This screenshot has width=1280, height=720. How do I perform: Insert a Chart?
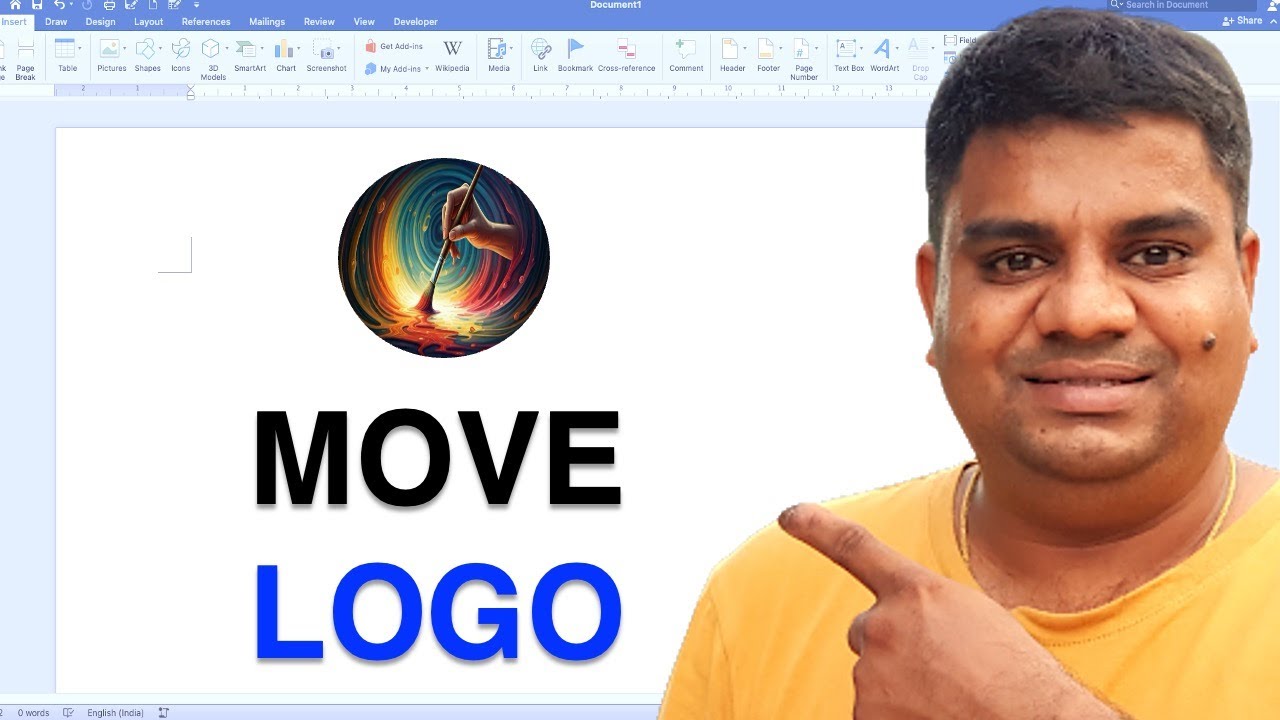coord(286,55)
